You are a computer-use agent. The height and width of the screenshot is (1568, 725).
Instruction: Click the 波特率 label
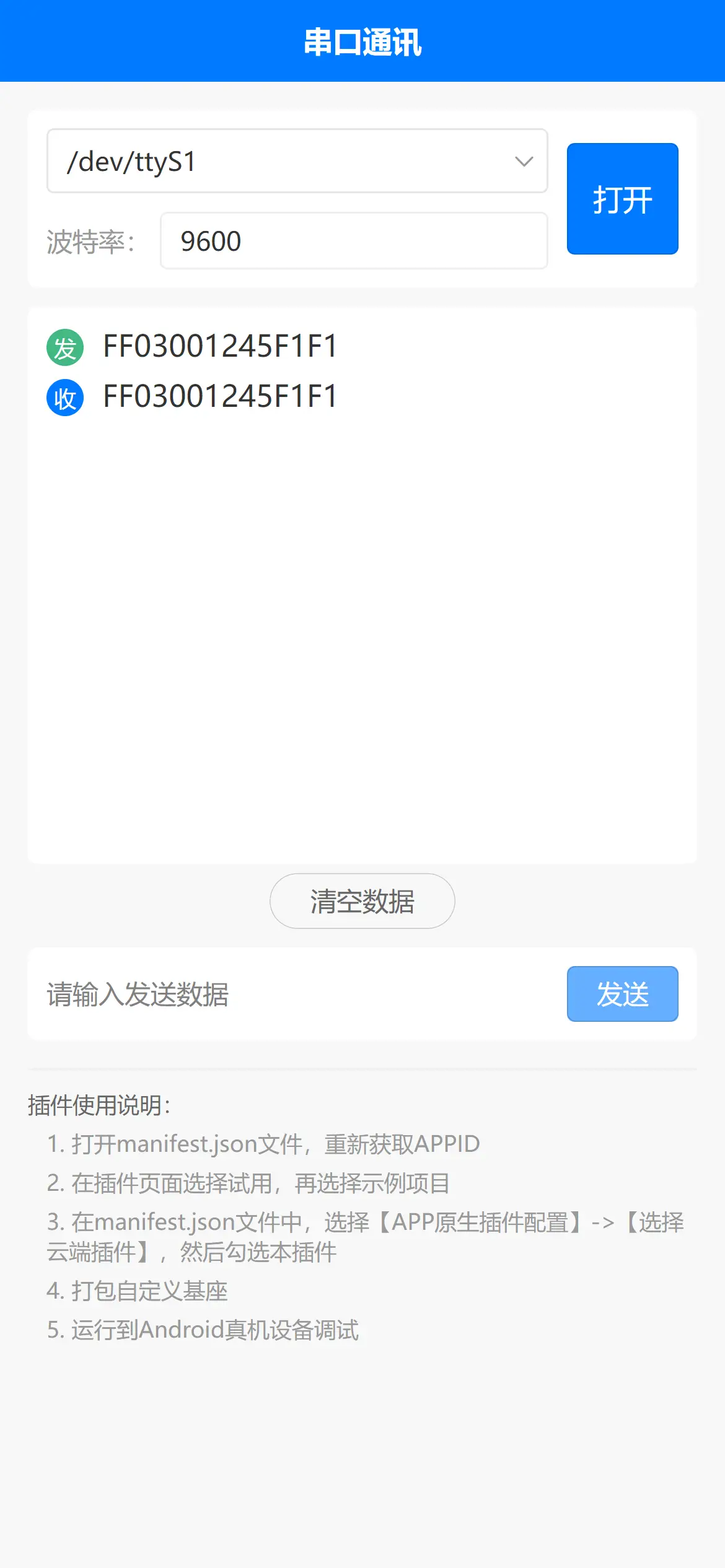tap(91, 242)
